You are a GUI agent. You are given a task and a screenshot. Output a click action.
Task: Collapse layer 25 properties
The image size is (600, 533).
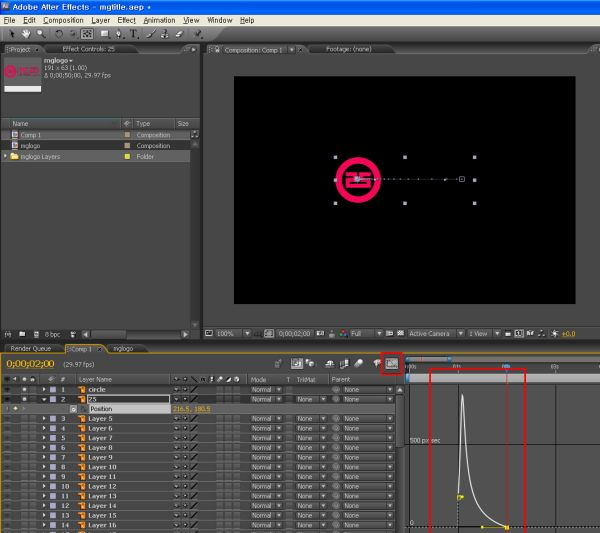pos(44,399)
